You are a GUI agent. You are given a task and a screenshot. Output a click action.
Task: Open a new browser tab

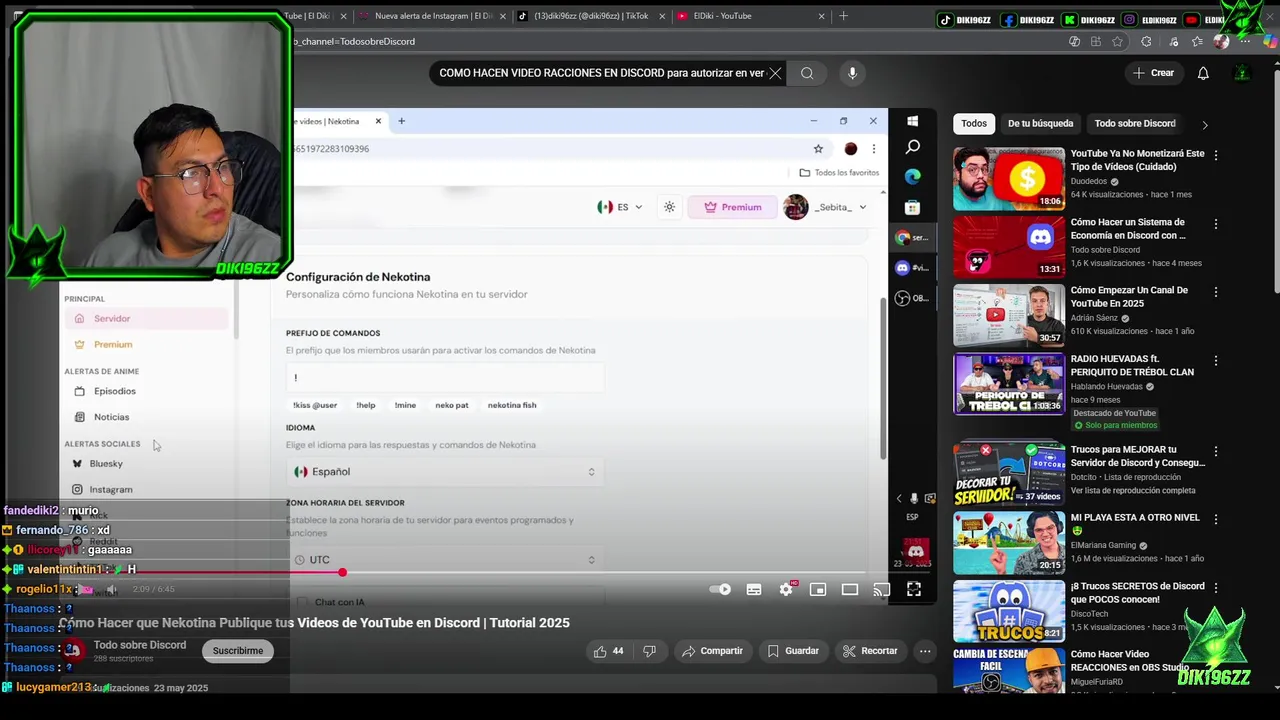pyautogui.click(x=843, y=16)
